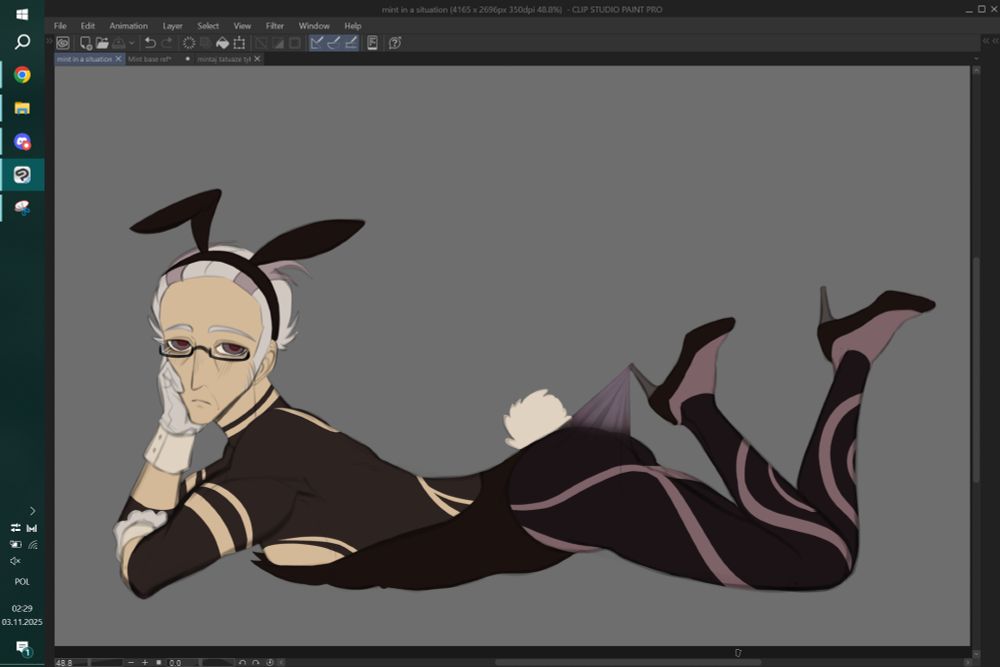Expand the save options dropdown arrow
Viewport: 1000px width, 667px height.
tap(132, 43)
